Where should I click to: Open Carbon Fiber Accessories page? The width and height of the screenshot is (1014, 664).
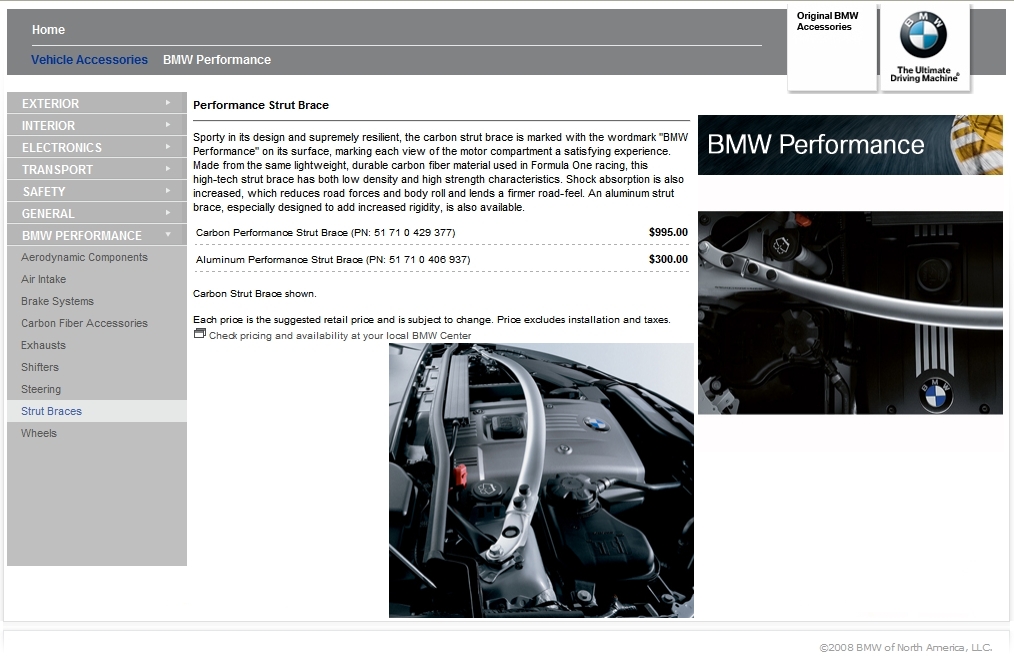(84, 324)
